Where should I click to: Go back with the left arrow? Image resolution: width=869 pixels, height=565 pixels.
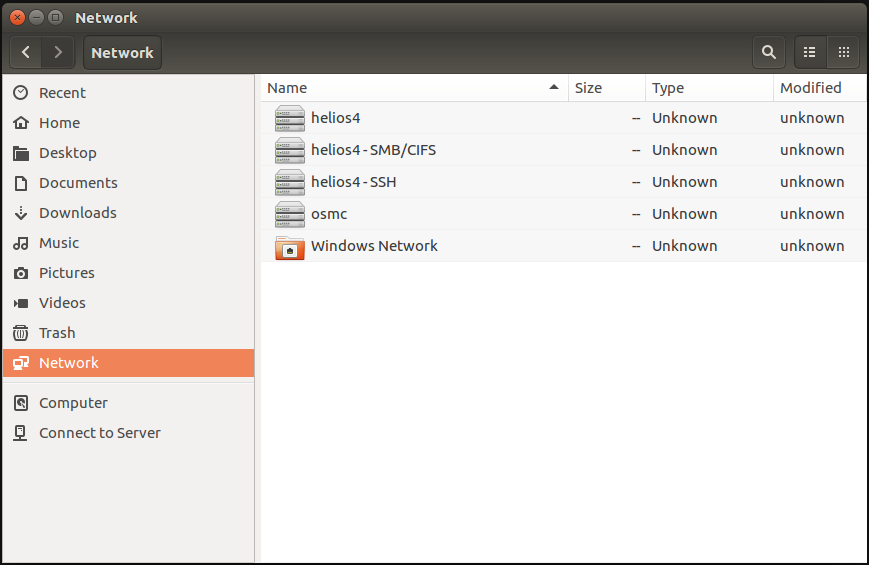tap(26, 53)
